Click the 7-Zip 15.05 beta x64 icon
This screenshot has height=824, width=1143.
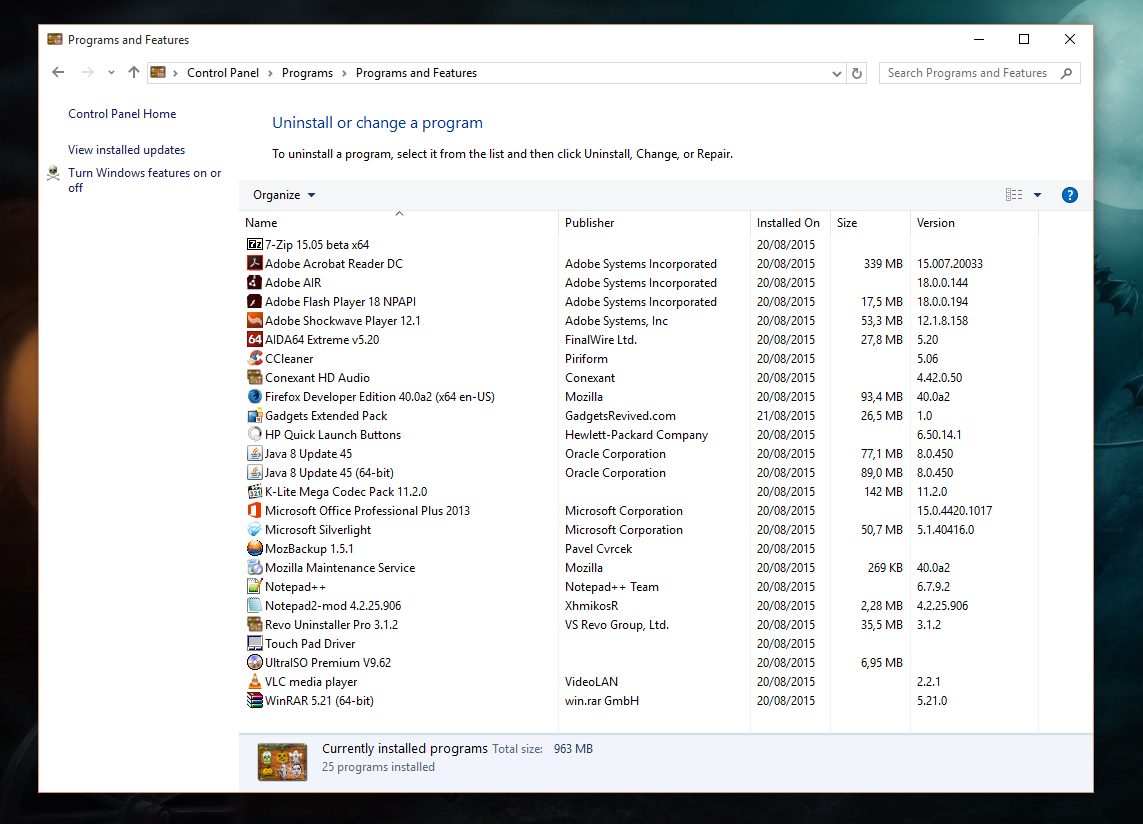click(254, 244)
